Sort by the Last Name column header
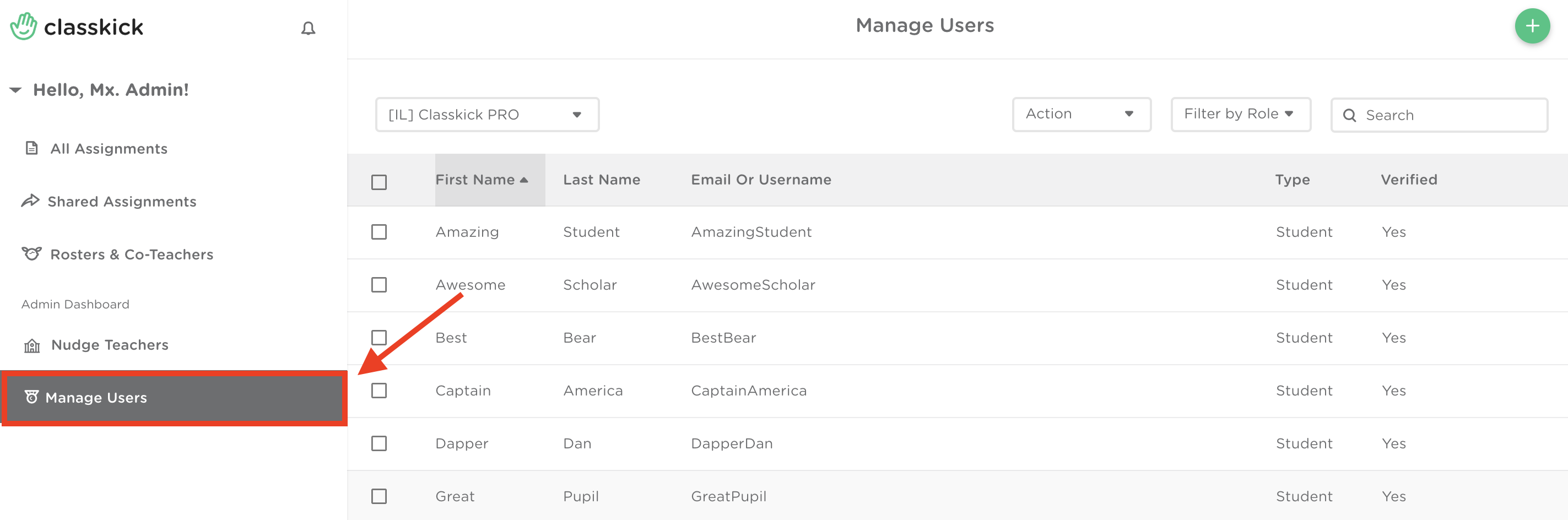Screen dimensions: 1568x520 [602, 180]
